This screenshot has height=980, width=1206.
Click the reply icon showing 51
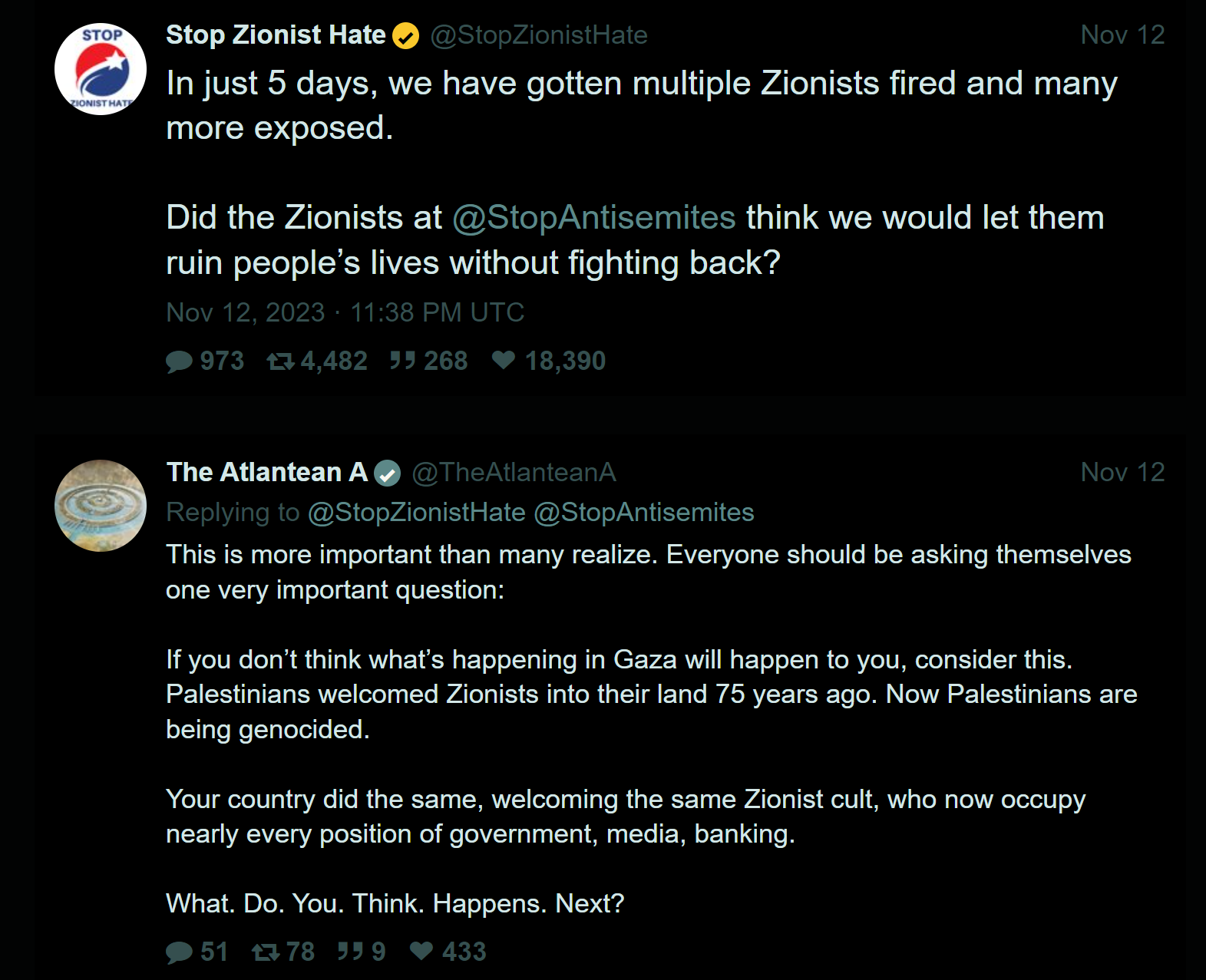click(179, 952)
